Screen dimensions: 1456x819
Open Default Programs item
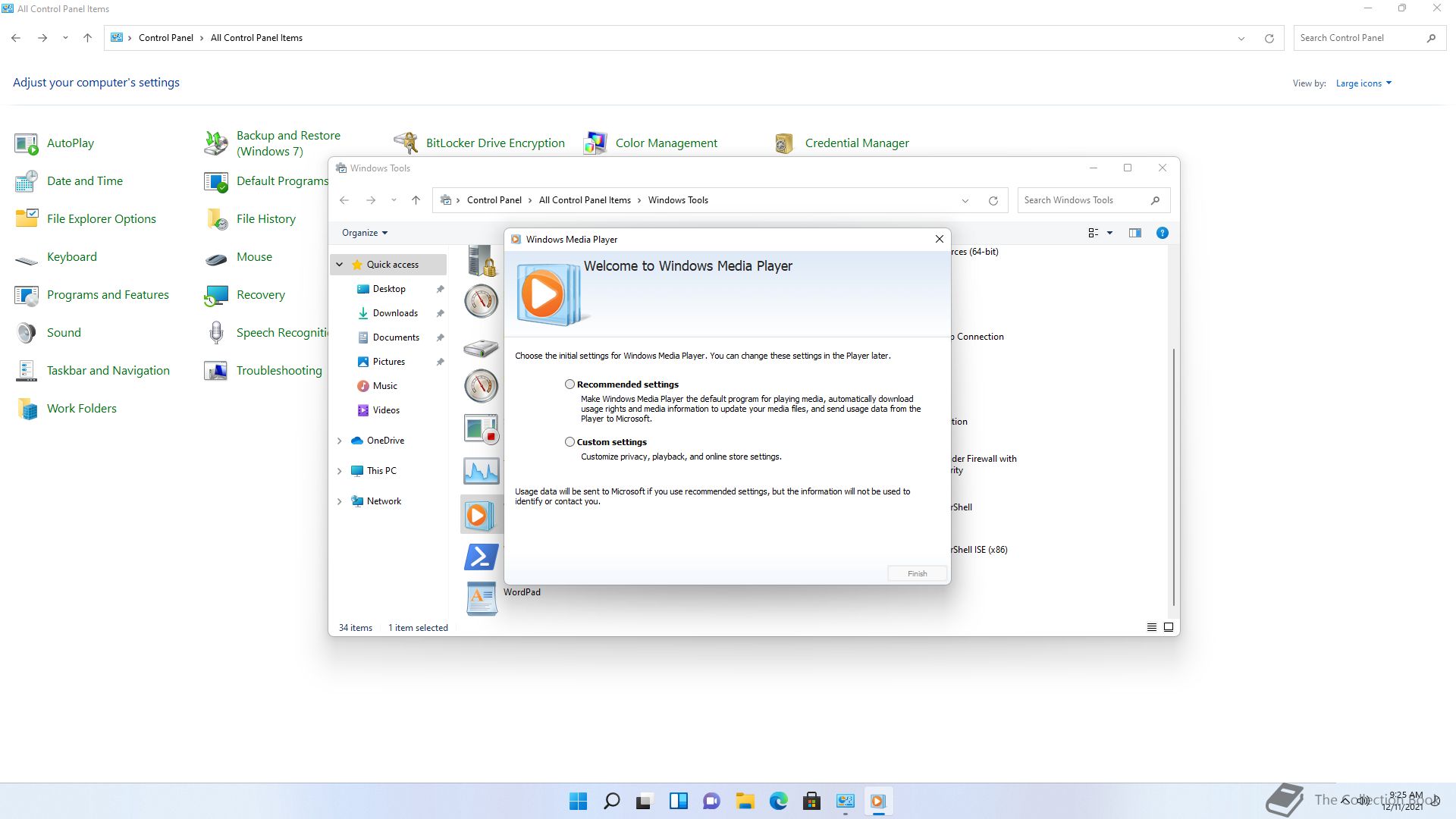tap(266, 180)
